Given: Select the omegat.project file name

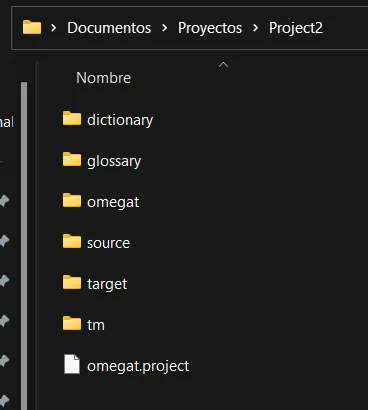Looking at the screenshot, I should pos(138,366).
